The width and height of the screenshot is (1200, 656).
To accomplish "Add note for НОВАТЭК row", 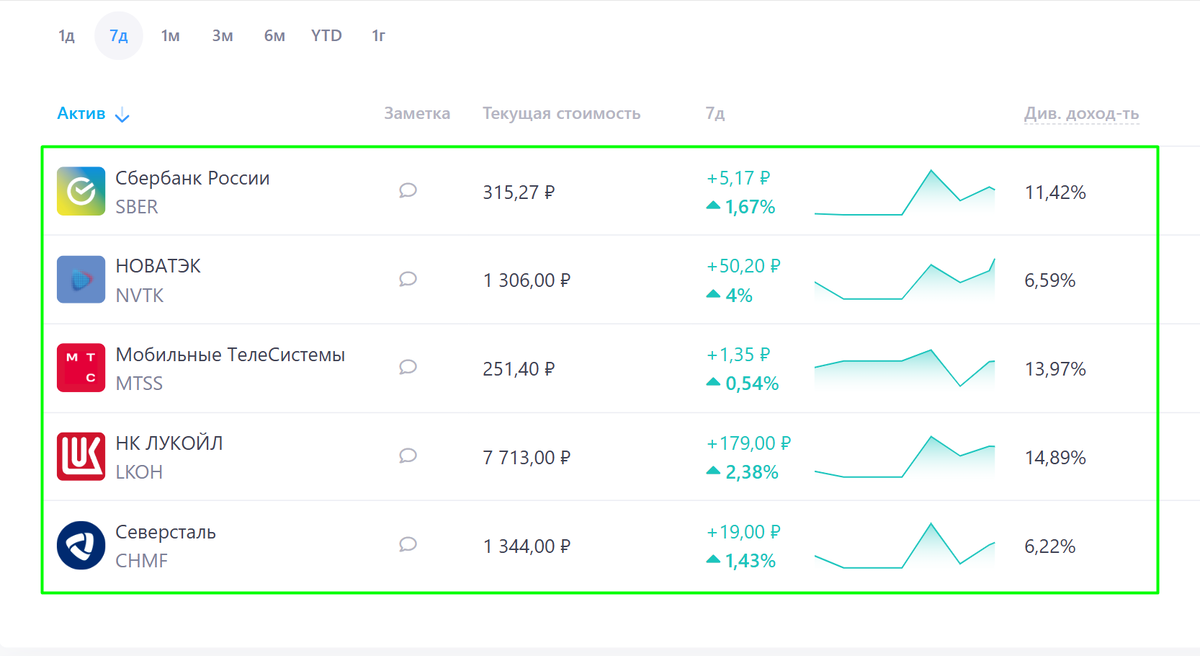I will (408, 279).
